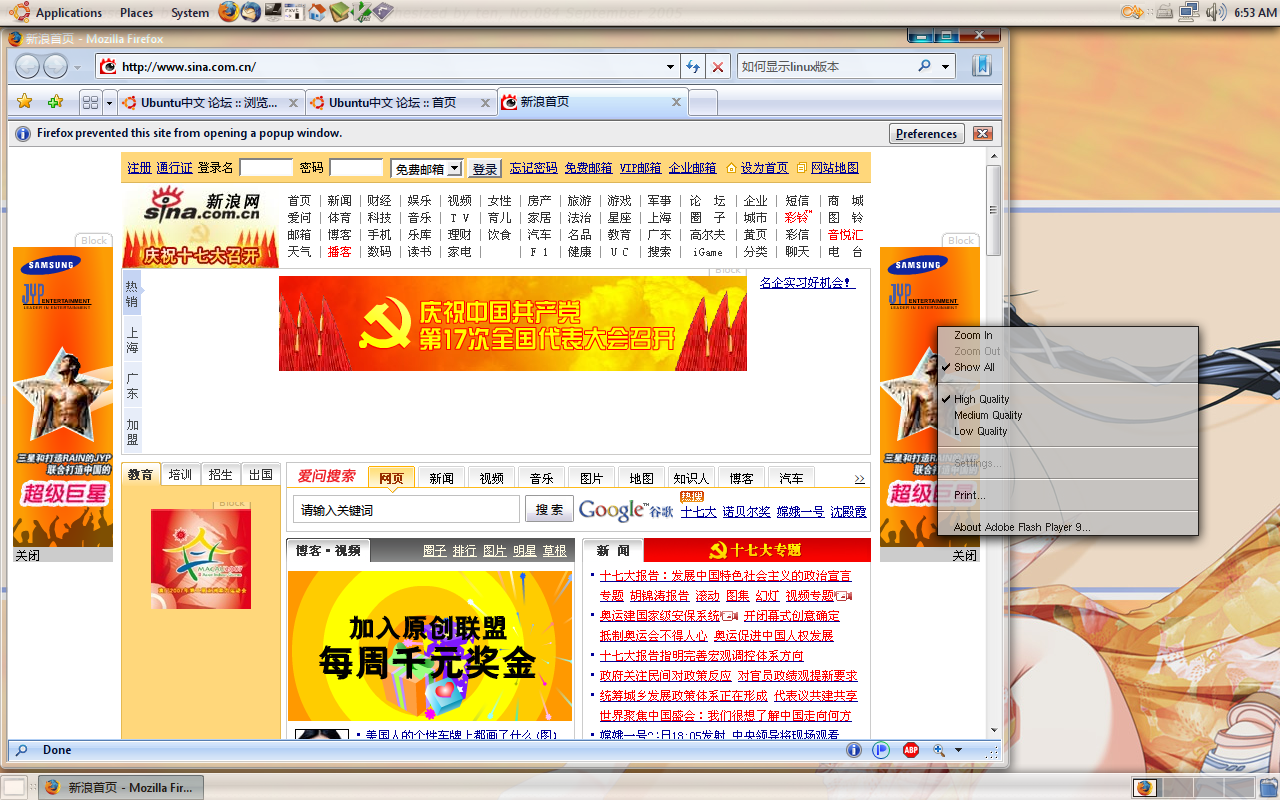Open the System menu
This screenshot has height=800, width=1280.
tap(190, 13)
